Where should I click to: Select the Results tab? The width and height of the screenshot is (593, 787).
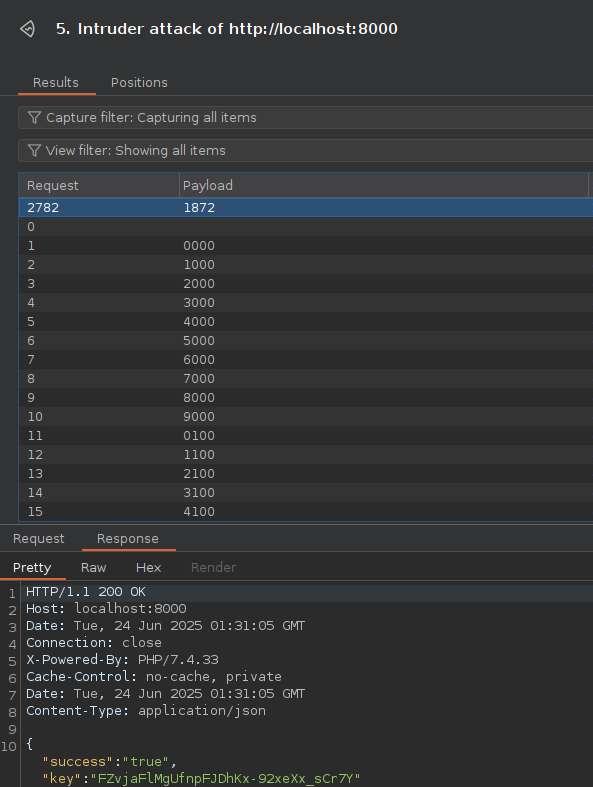pos(56,83)
